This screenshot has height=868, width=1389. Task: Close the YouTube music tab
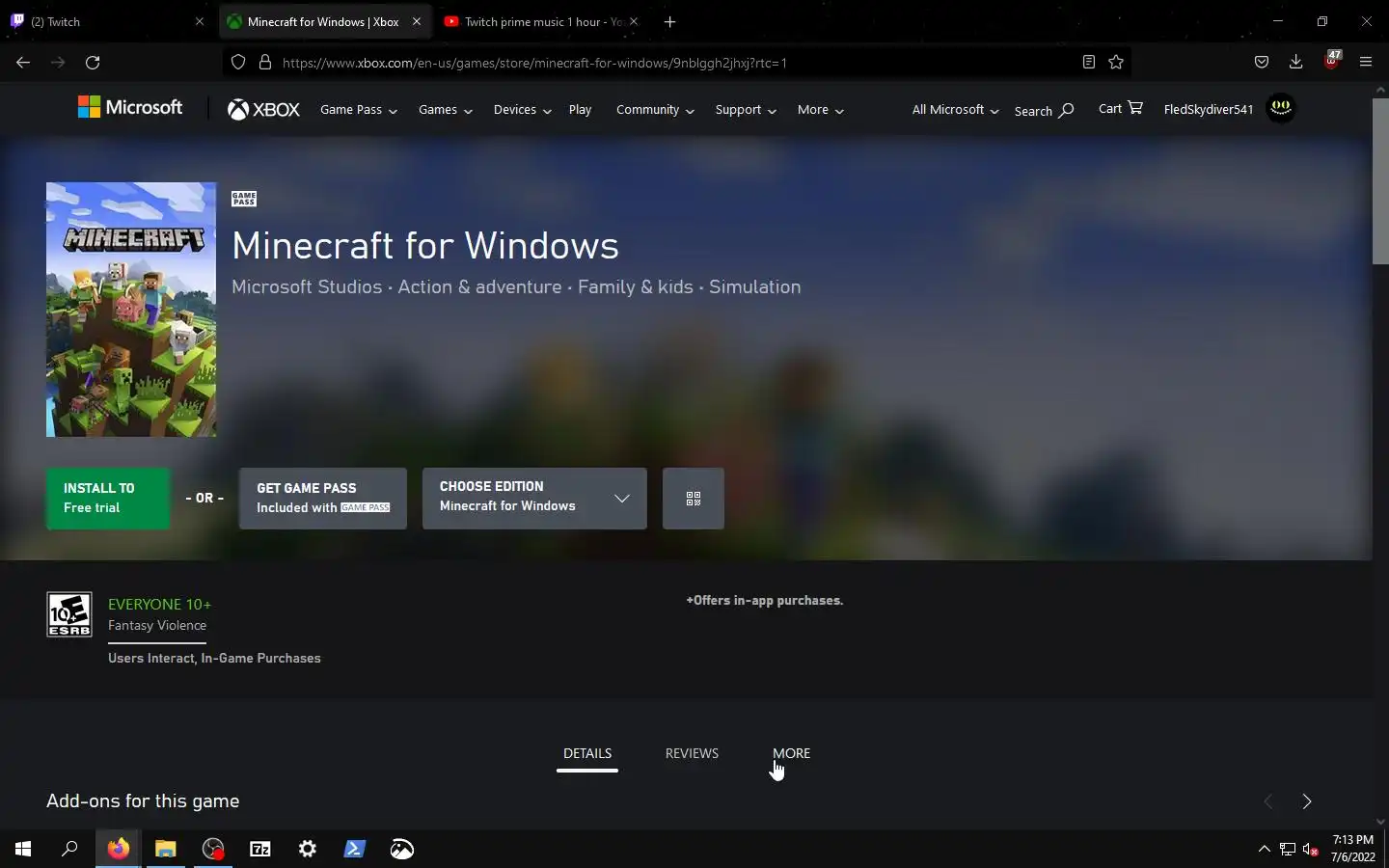634,21
